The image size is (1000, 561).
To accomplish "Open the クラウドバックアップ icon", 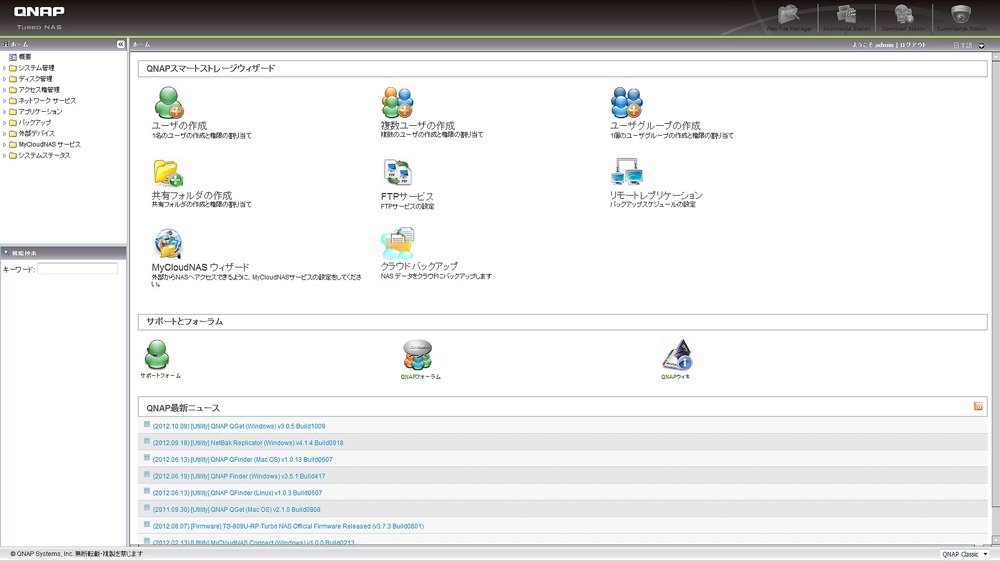I will coord(398,244).
